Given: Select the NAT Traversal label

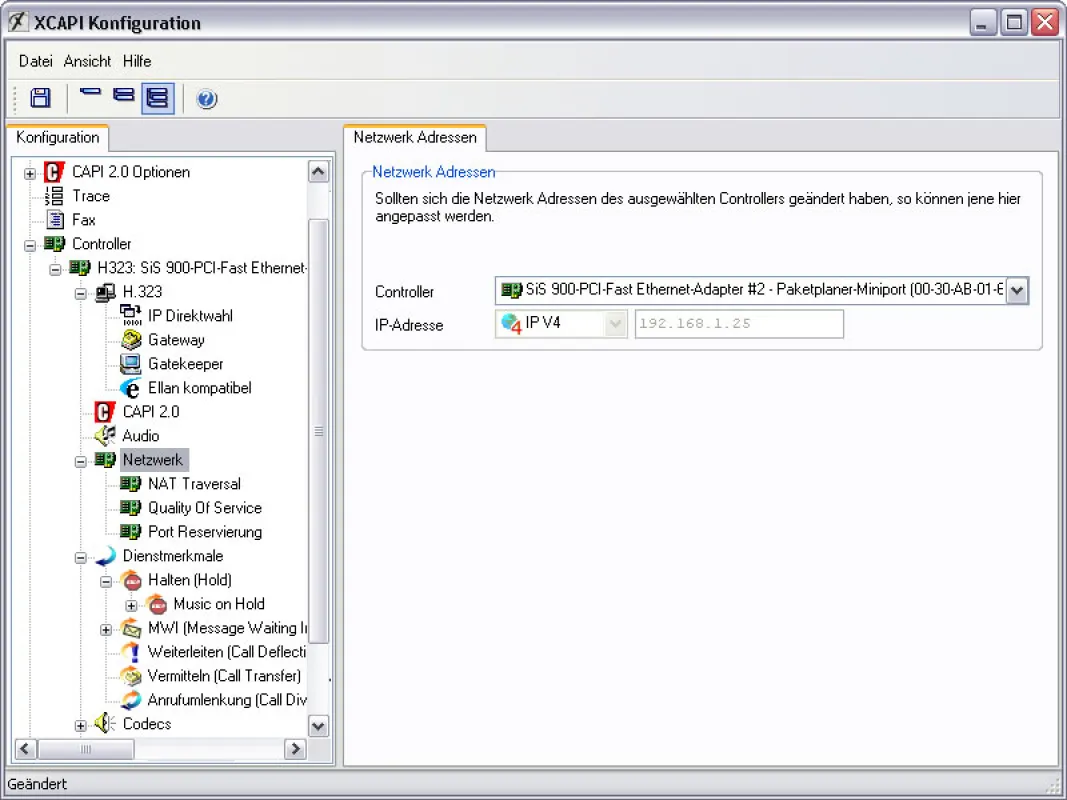Looking at the screenshot, I should coord(194,484).
